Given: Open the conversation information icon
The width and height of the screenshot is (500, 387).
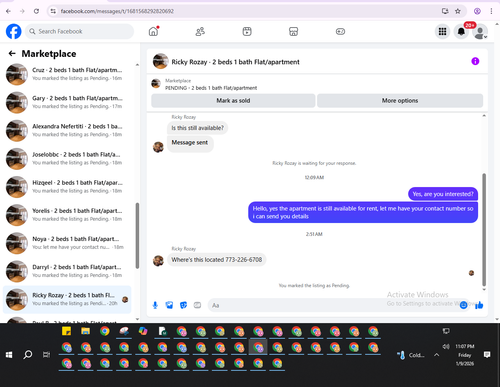Looking at the screenshot, I should tap(475, 61).
